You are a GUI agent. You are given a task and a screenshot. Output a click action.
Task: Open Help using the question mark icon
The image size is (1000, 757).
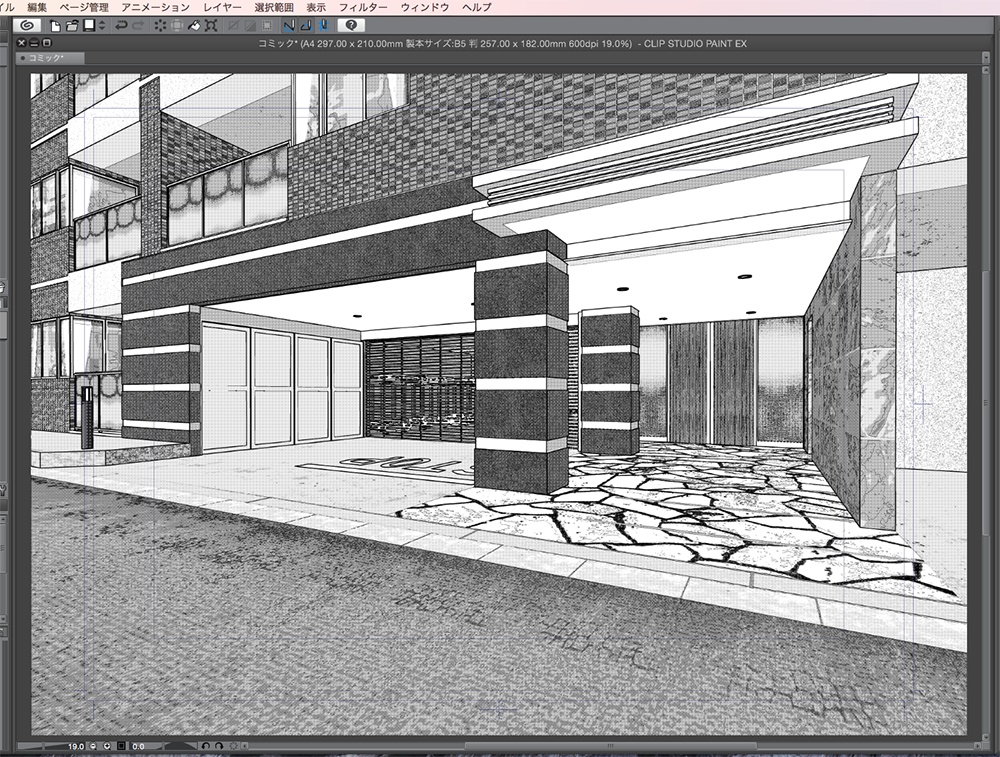click(x=352, y=27)
